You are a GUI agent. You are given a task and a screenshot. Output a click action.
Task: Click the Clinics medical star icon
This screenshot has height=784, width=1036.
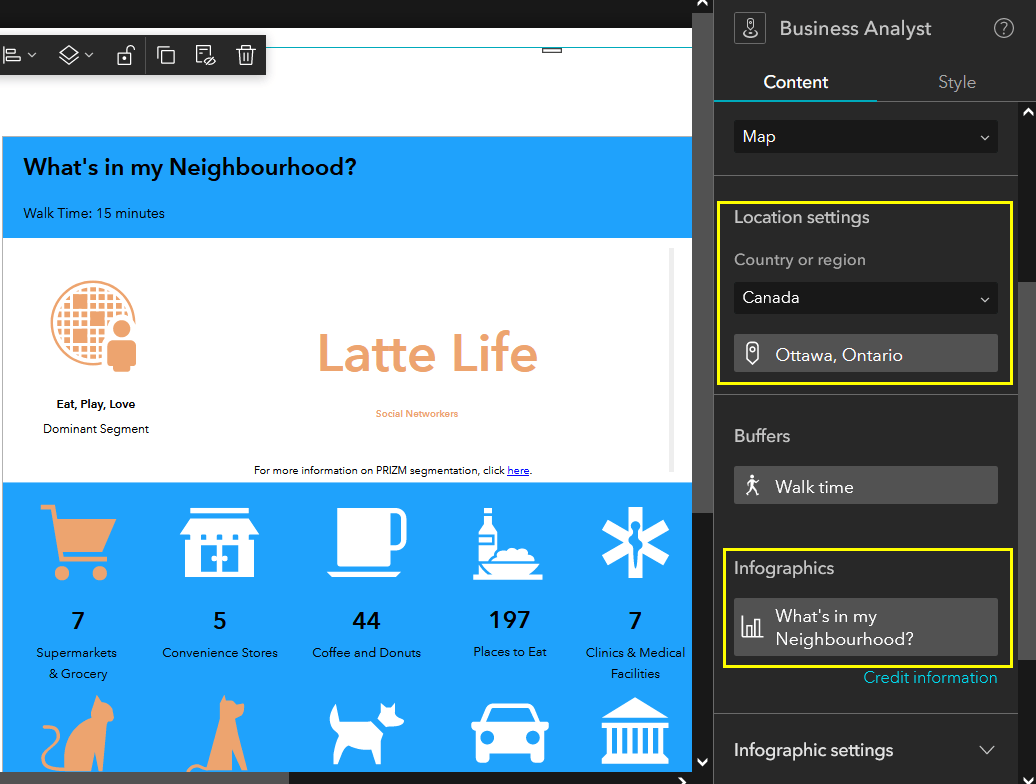635,542
